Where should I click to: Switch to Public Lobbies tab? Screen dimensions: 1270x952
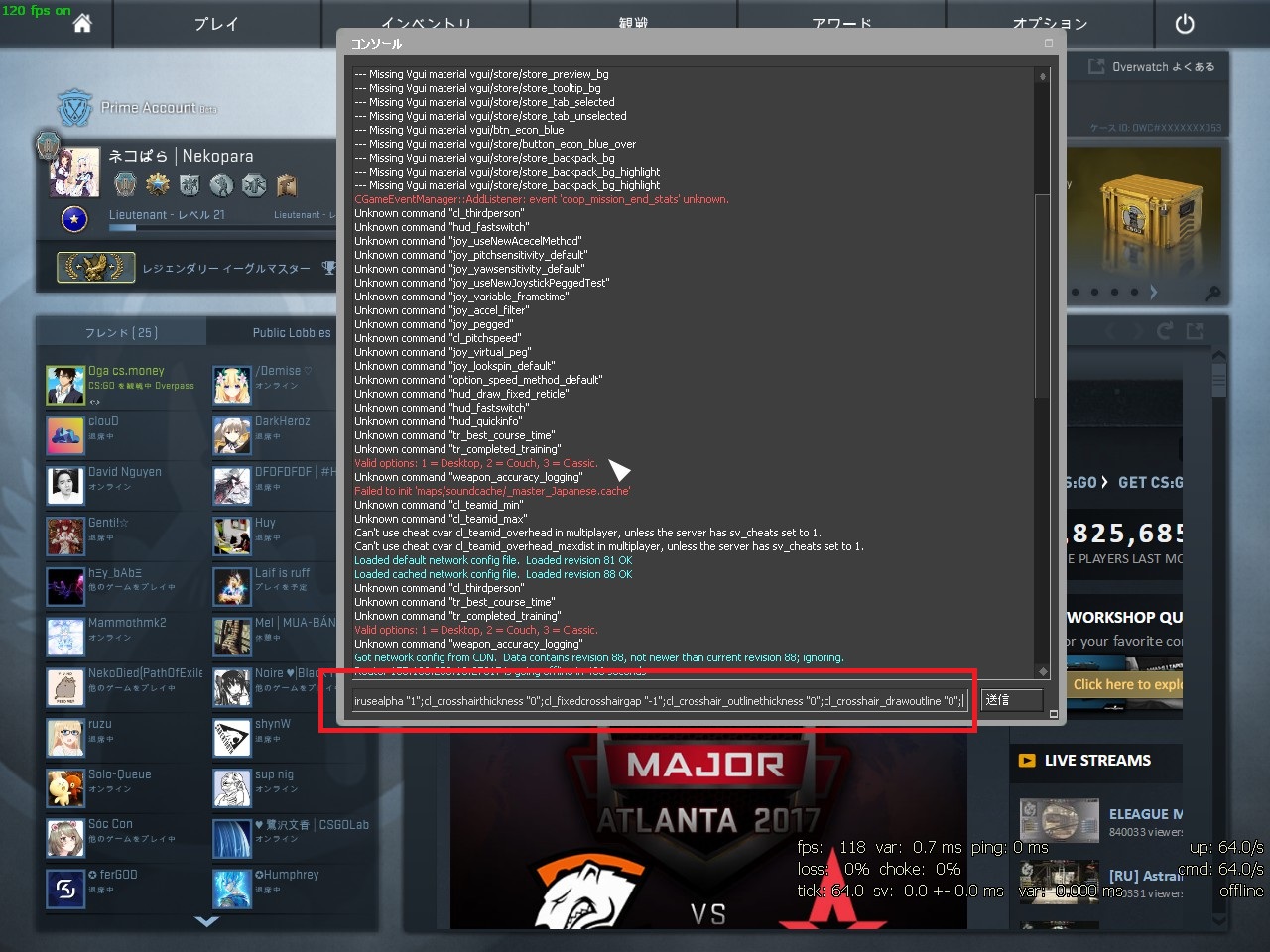point(291,332)
